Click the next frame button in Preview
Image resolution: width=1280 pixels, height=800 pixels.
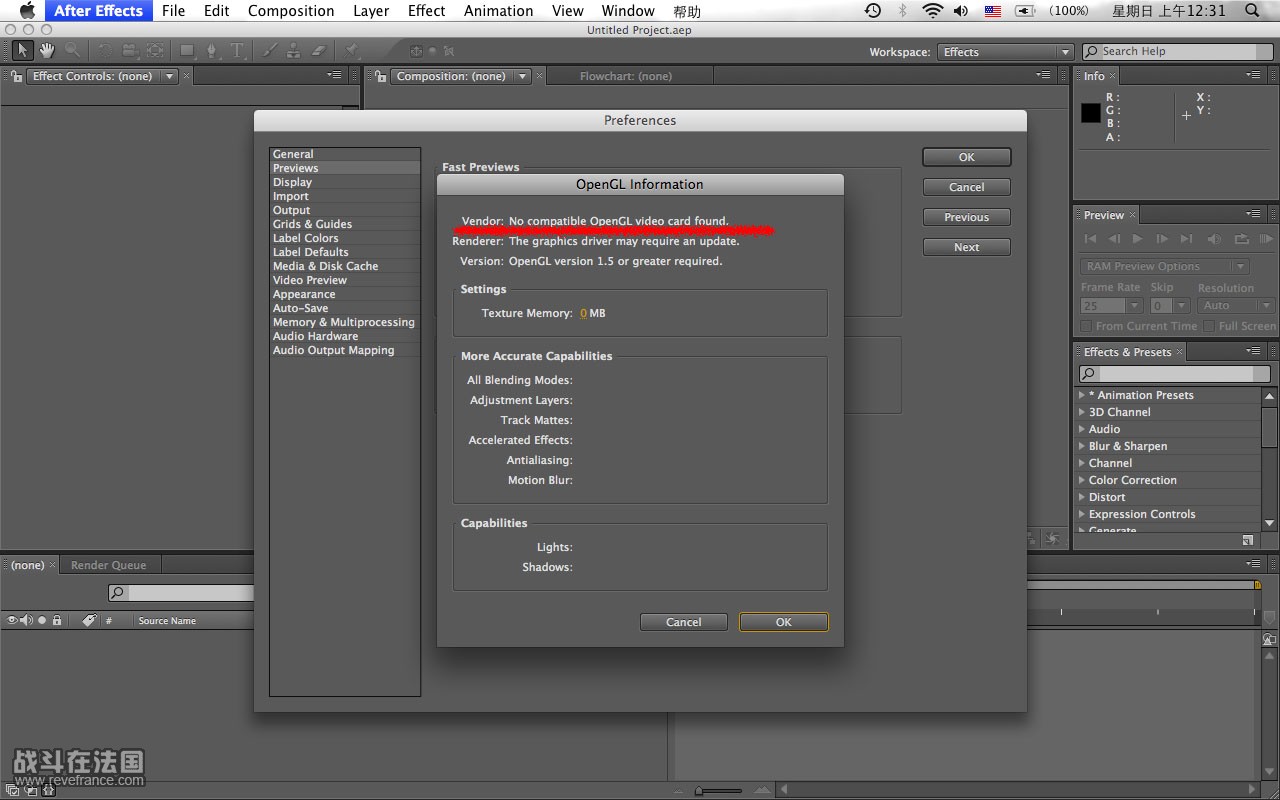coord(1162,239)
